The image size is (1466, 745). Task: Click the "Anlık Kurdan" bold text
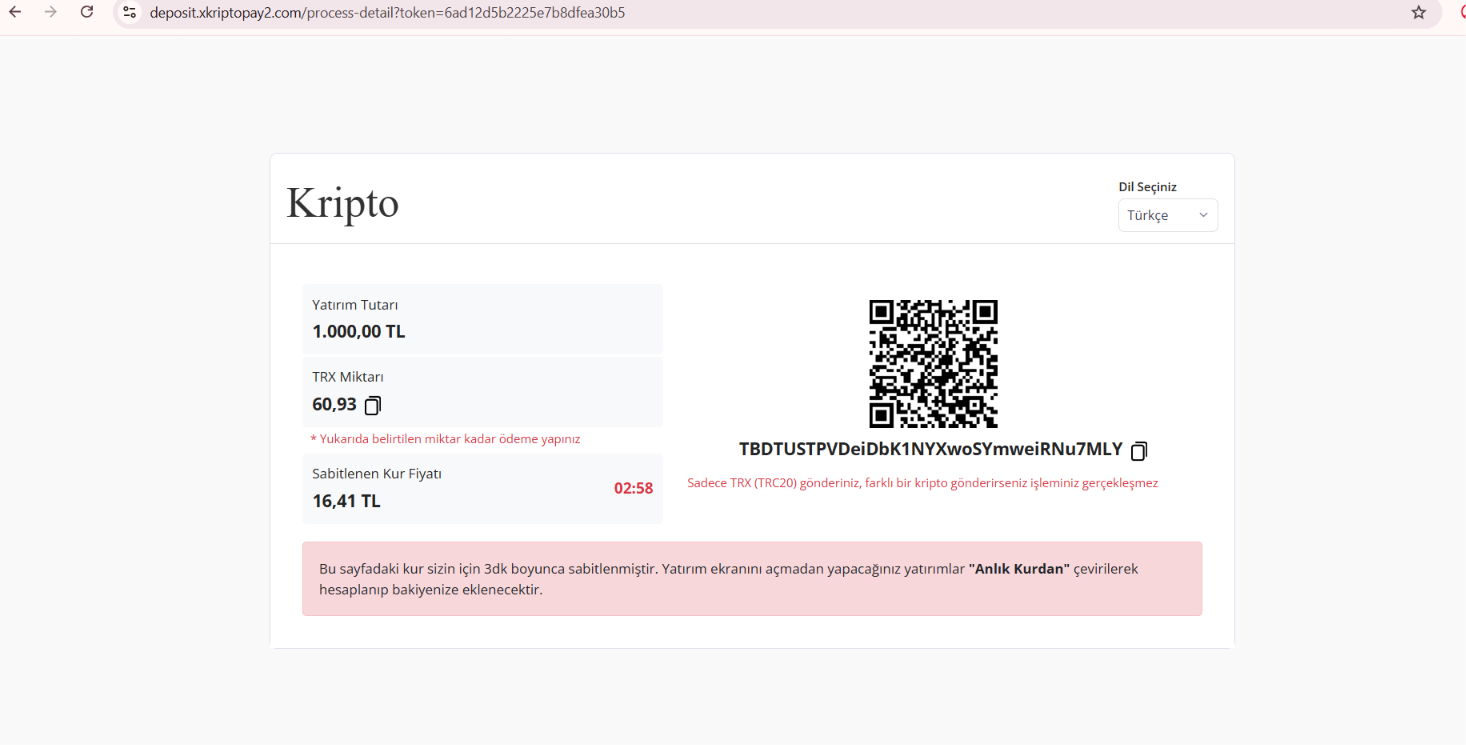click(1019, 569)
